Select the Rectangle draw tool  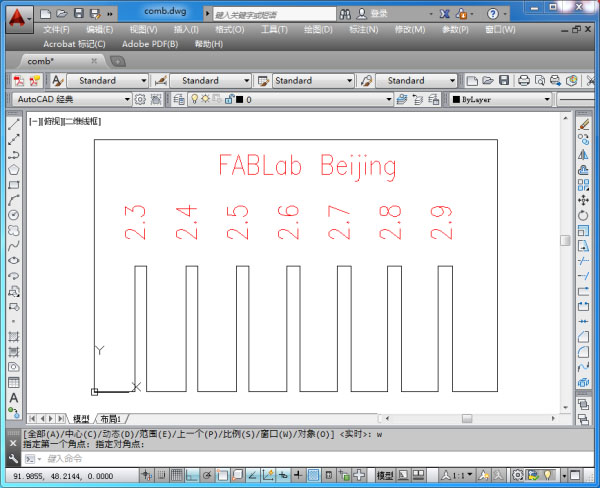click(14, 185)
